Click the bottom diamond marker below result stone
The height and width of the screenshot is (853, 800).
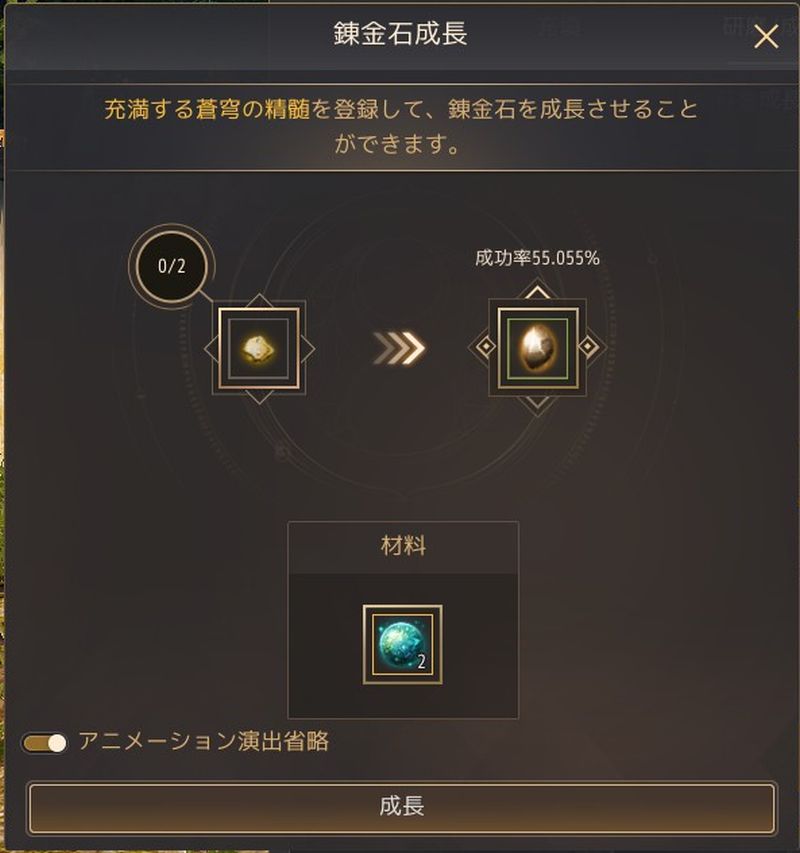point(537,403)
